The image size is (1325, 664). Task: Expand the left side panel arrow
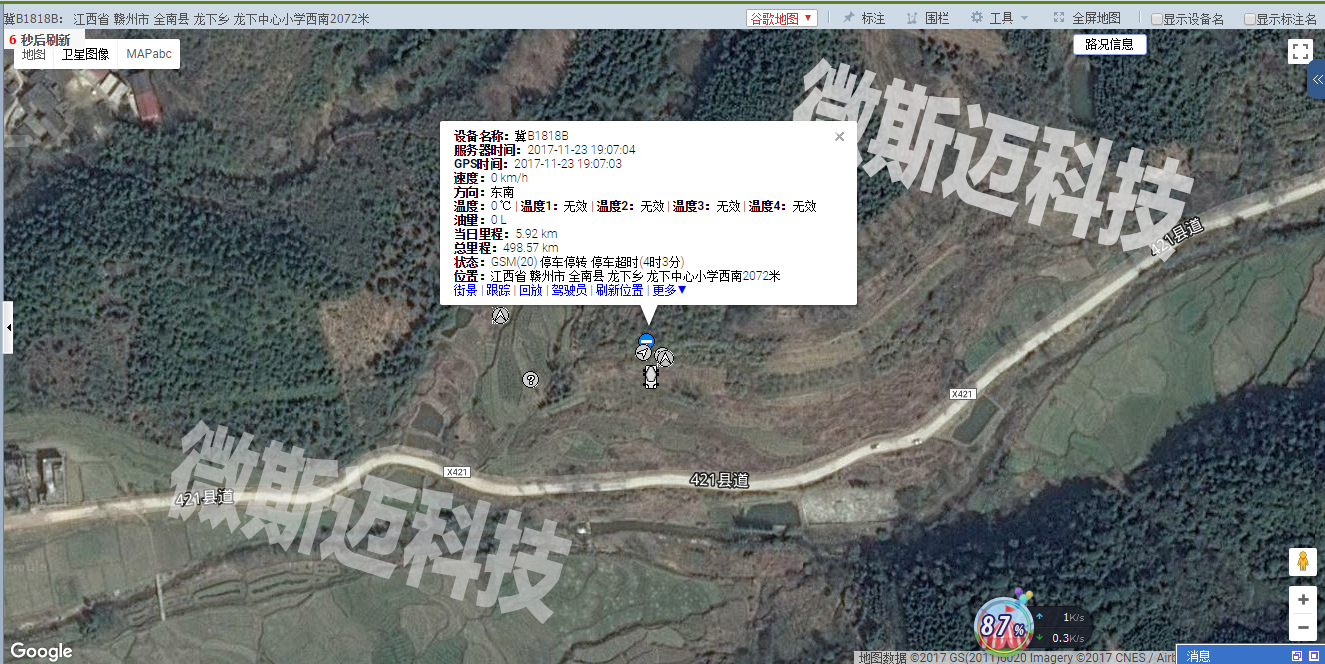8,328
